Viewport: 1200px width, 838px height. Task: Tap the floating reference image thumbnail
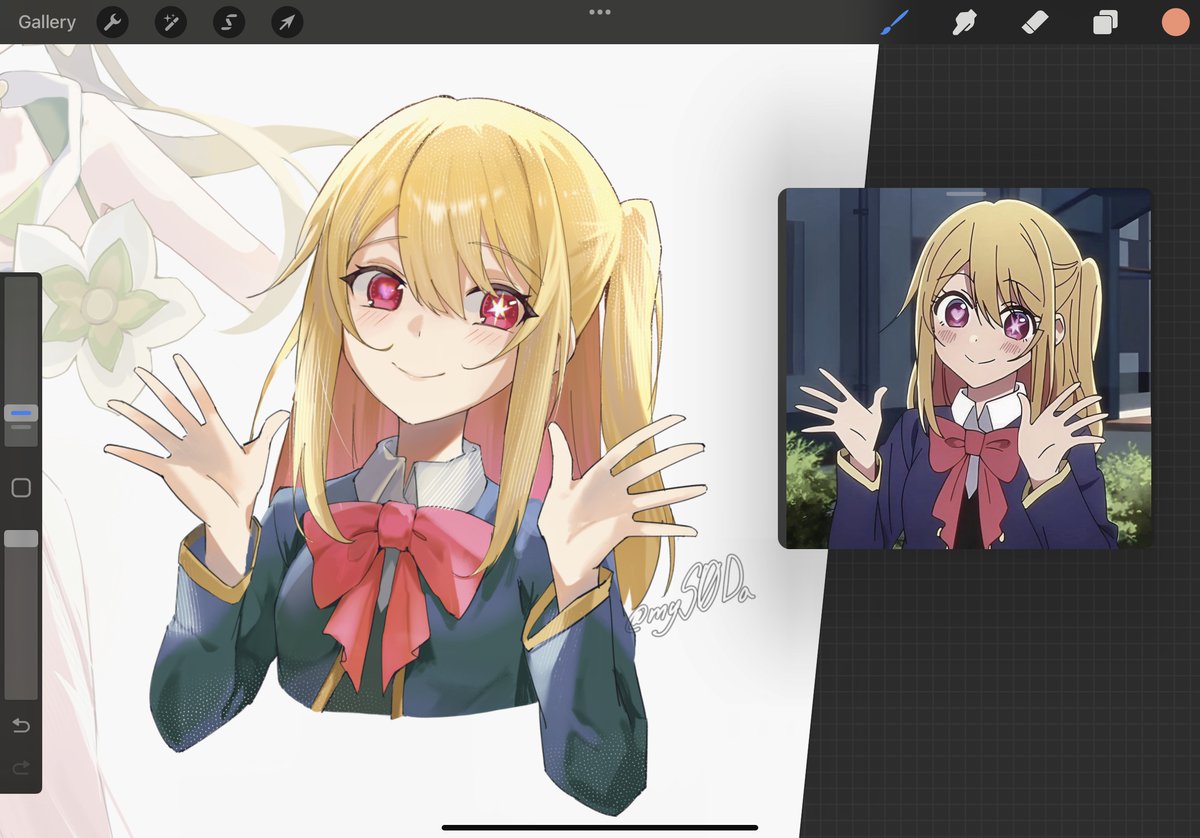tap(966, 368)
